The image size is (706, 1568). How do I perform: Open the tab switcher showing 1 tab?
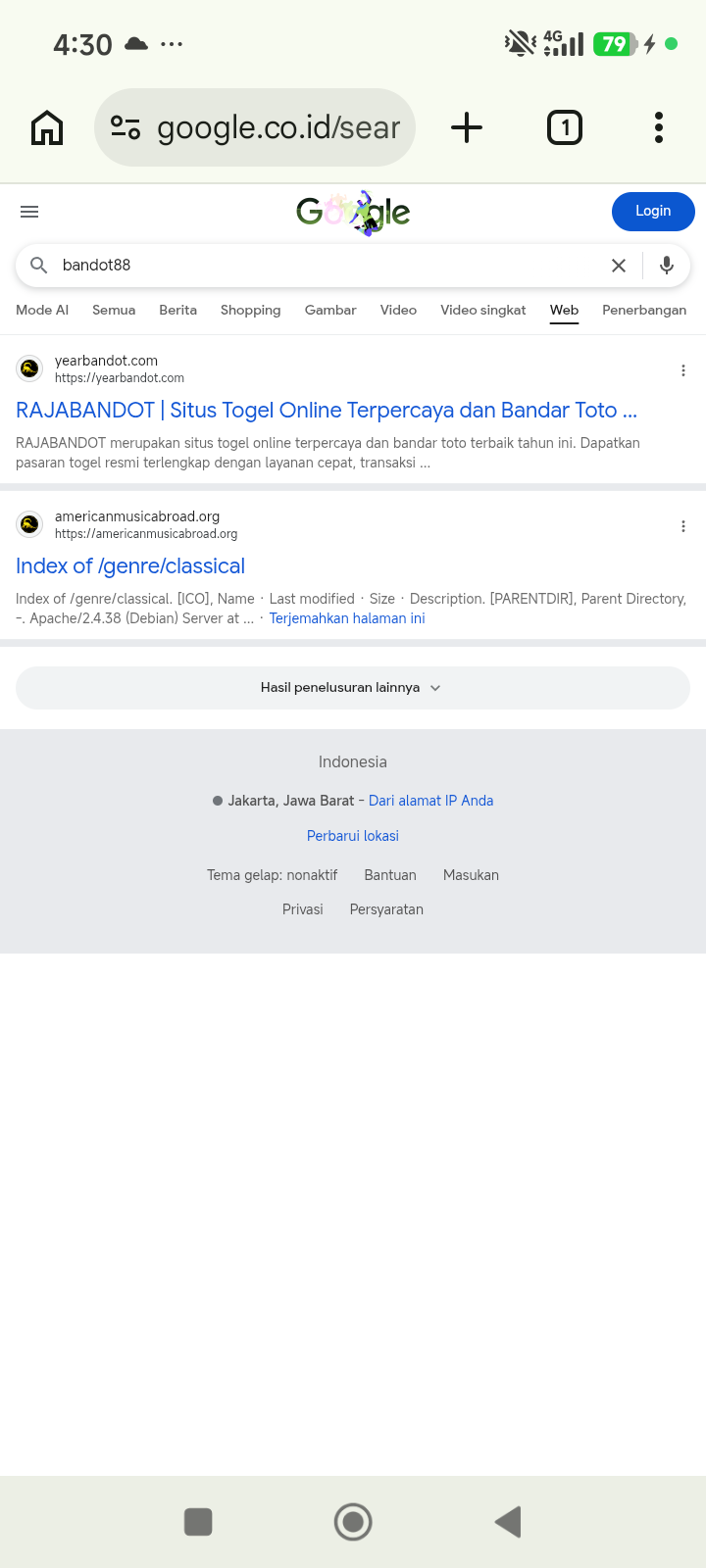pyautogui.click(x=565, y=127)
